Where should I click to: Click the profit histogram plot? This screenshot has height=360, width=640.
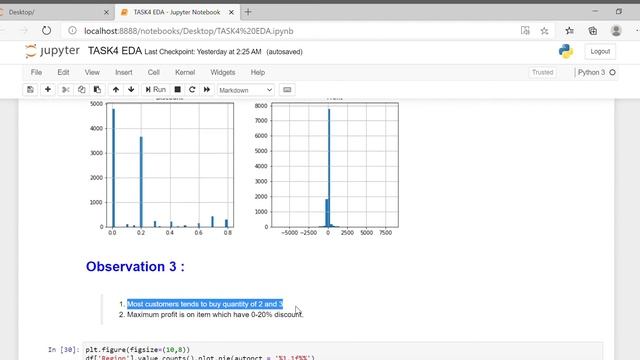[335, 165]
